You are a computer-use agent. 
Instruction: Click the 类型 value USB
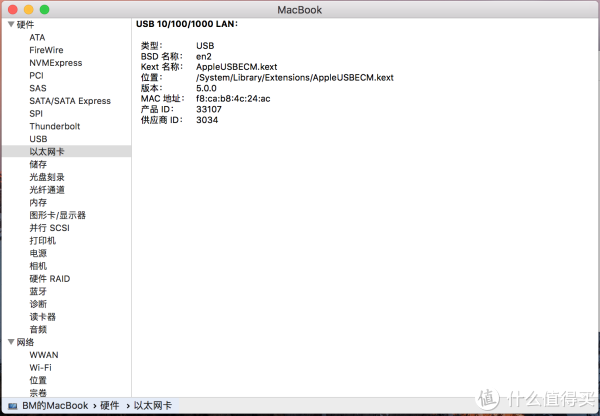point(205,46)
